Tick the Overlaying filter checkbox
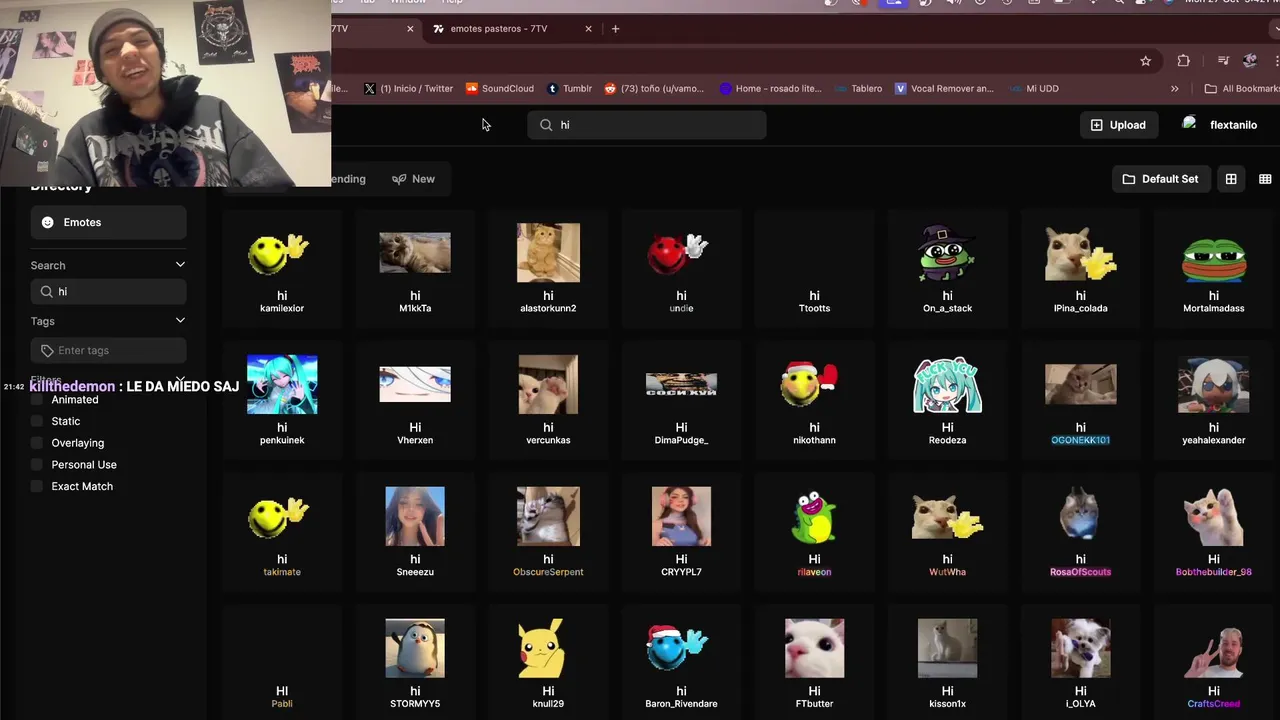The image size is (1280, 720). click(38, 443)
